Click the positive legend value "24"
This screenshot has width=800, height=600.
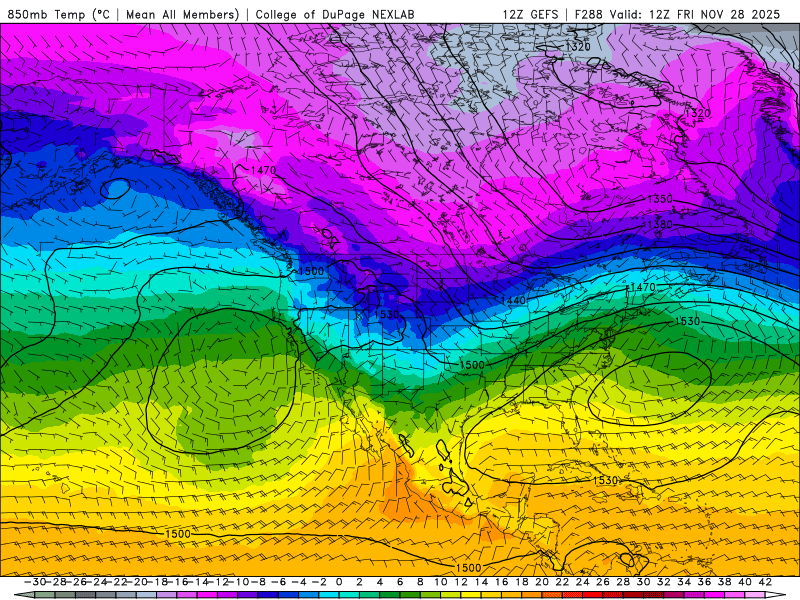[x=583, y=582]
